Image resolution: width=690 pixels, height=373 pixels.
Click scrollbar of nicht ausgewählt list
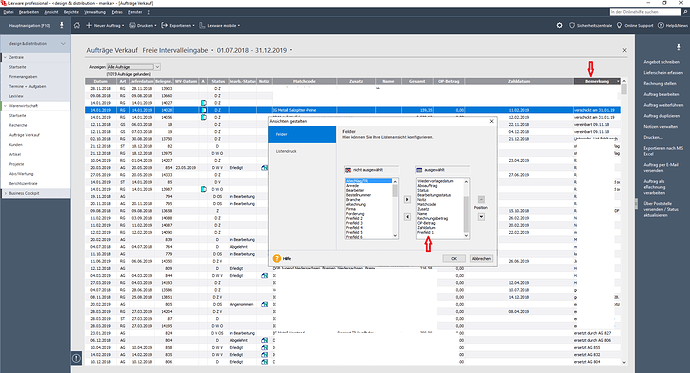pos(395,209)
